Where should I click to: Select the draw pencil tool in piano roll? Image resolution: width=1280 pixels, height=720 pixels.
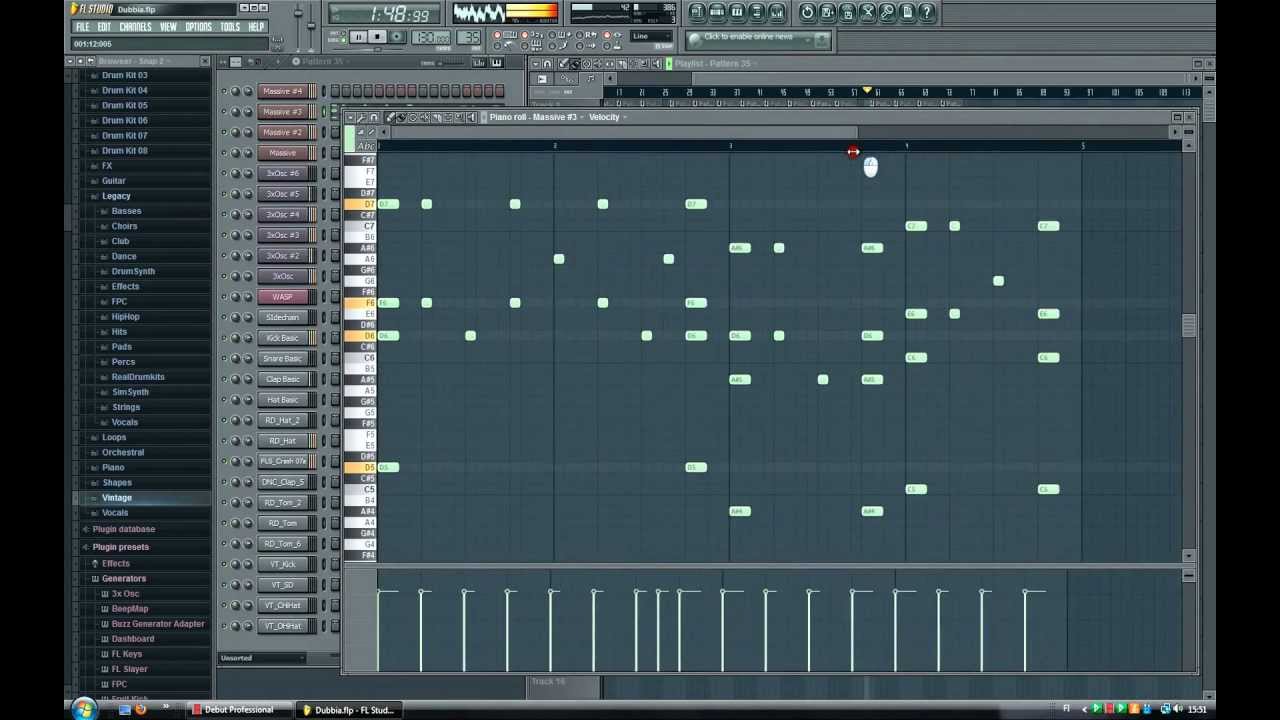pos(390,117)
